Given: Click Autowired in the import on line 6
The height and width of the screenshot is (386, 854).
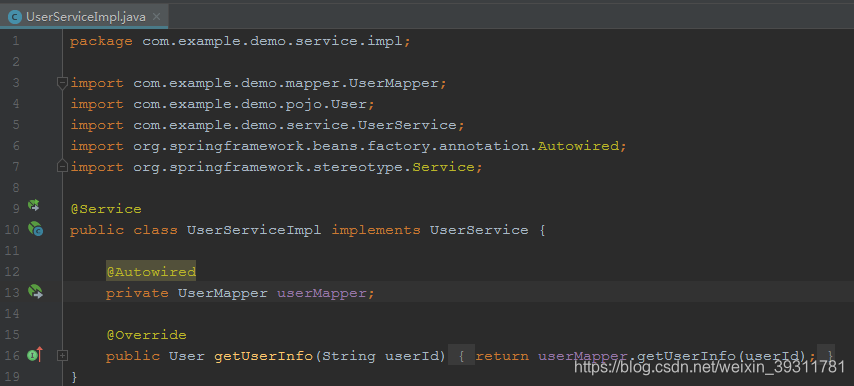Looking at the screenshot, I should tap(578, 146).
